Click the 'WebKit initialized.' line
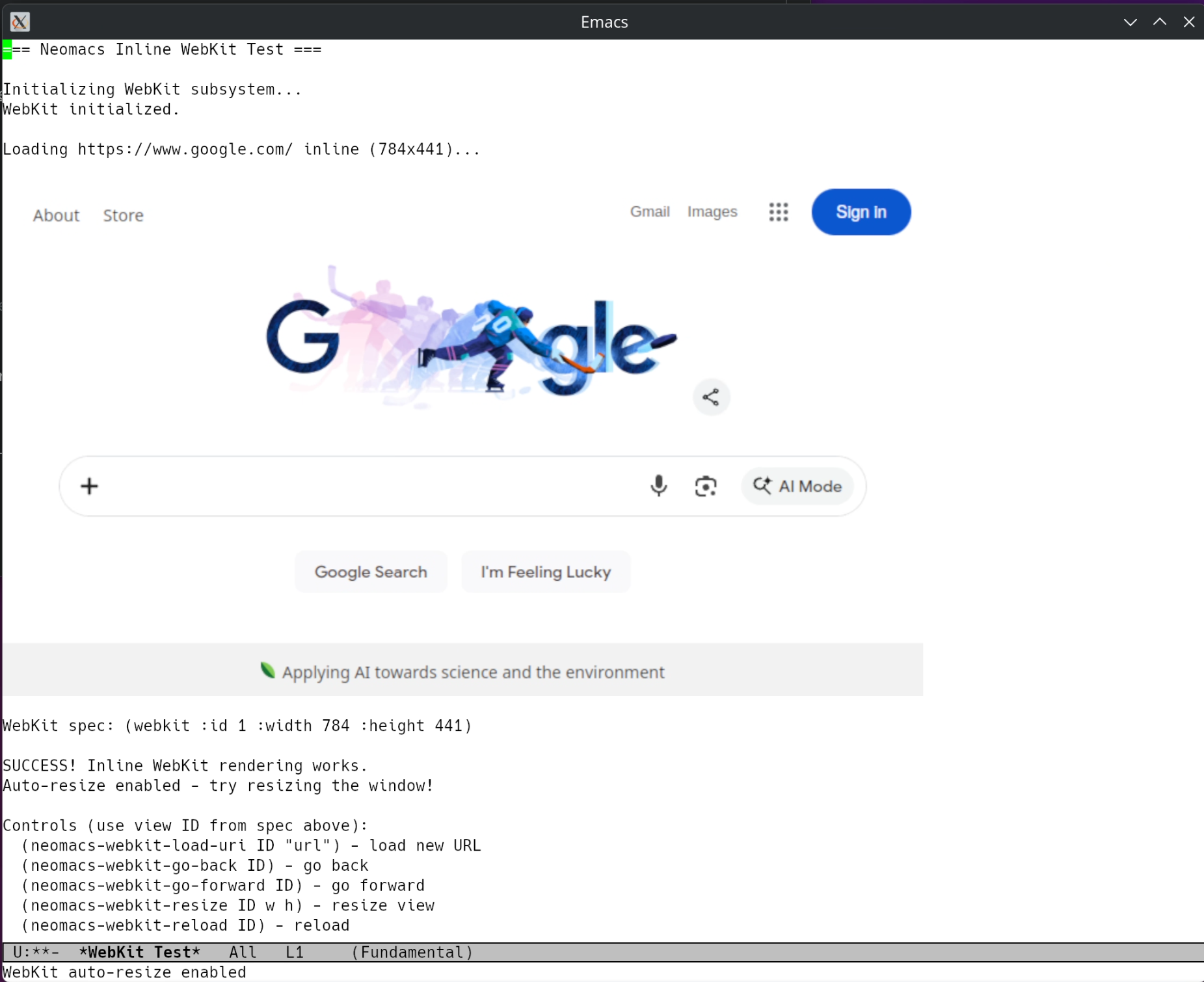 [91, 109]
